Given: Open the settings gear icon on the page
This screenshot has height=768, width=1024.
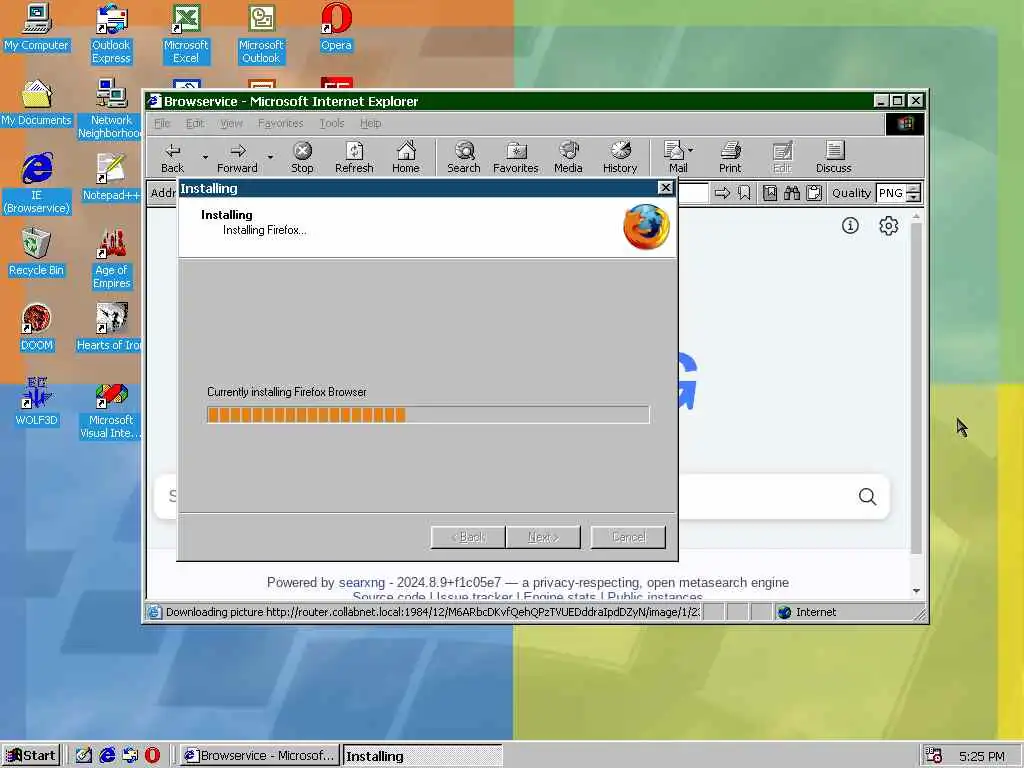Looking at the screenshot, I should point(888,225).
